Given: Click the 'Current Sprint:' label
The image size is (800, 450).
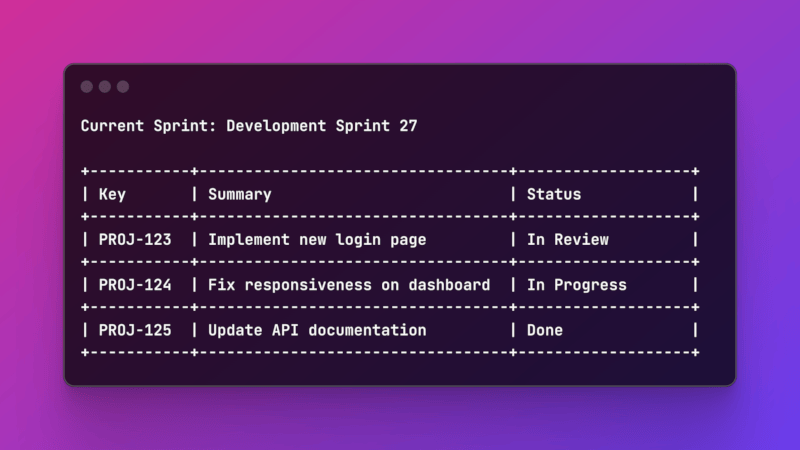Looking at the screenshot, I should pos(149,126).
